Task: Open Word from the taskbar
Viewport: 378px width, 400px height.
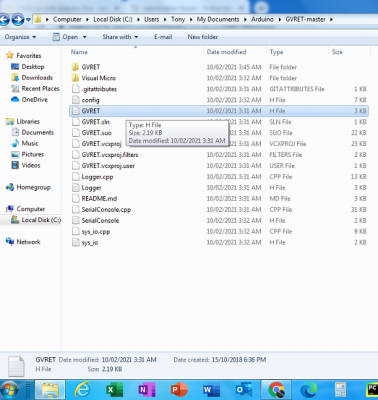Action: [x=212, y=390]
